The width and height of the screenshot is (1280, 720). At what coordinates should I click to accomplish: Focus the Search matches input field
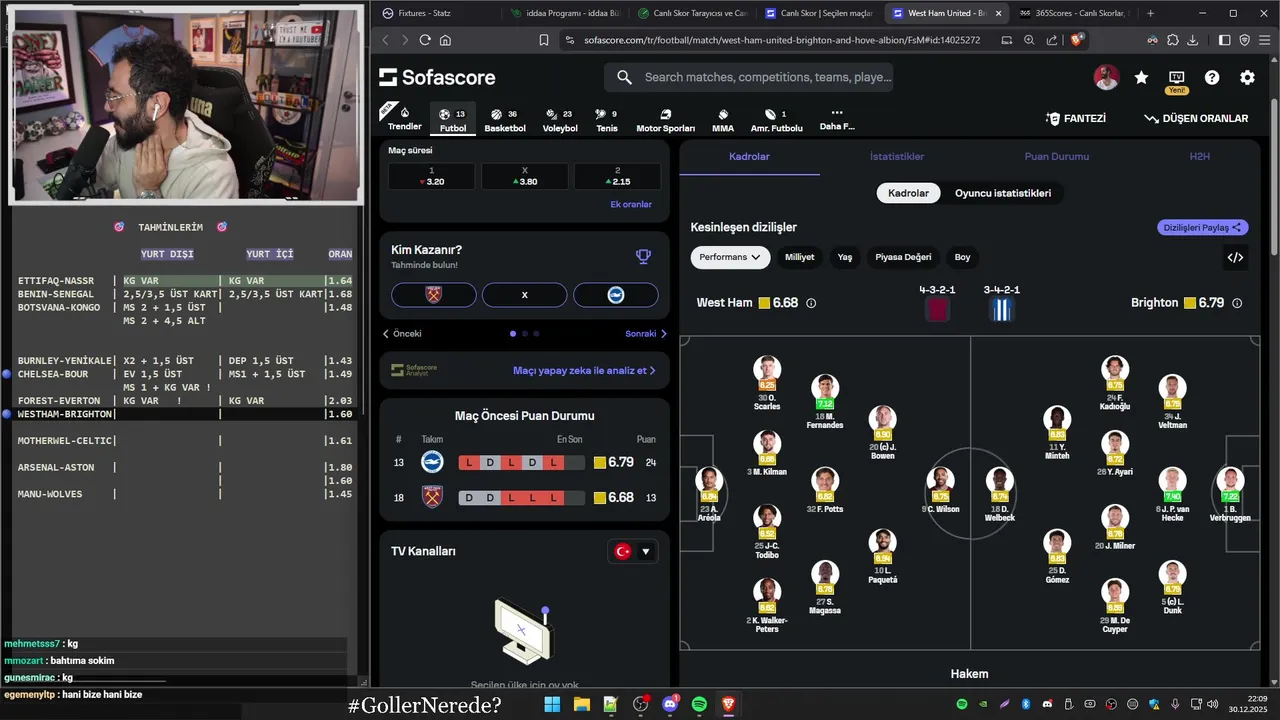click(748, 77)
